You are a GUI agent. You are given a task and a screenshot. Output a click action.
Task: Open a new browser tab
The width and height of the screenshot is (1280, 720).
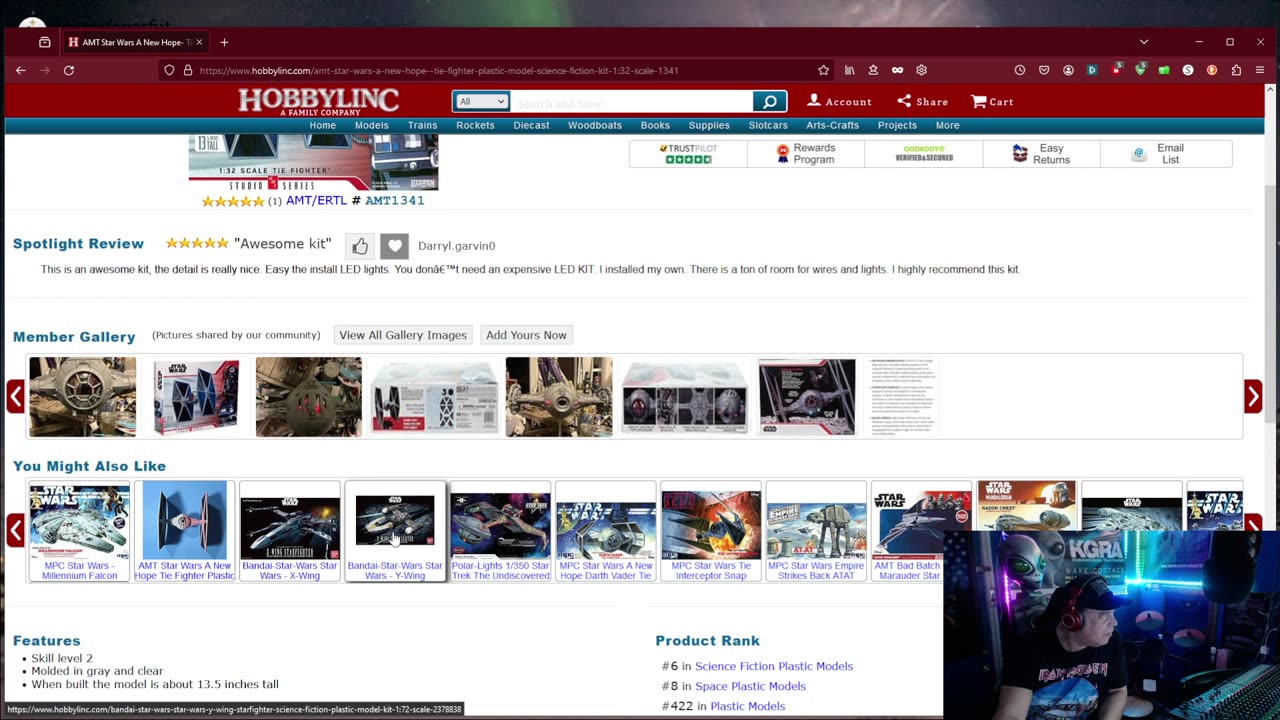tap(224, 42)
